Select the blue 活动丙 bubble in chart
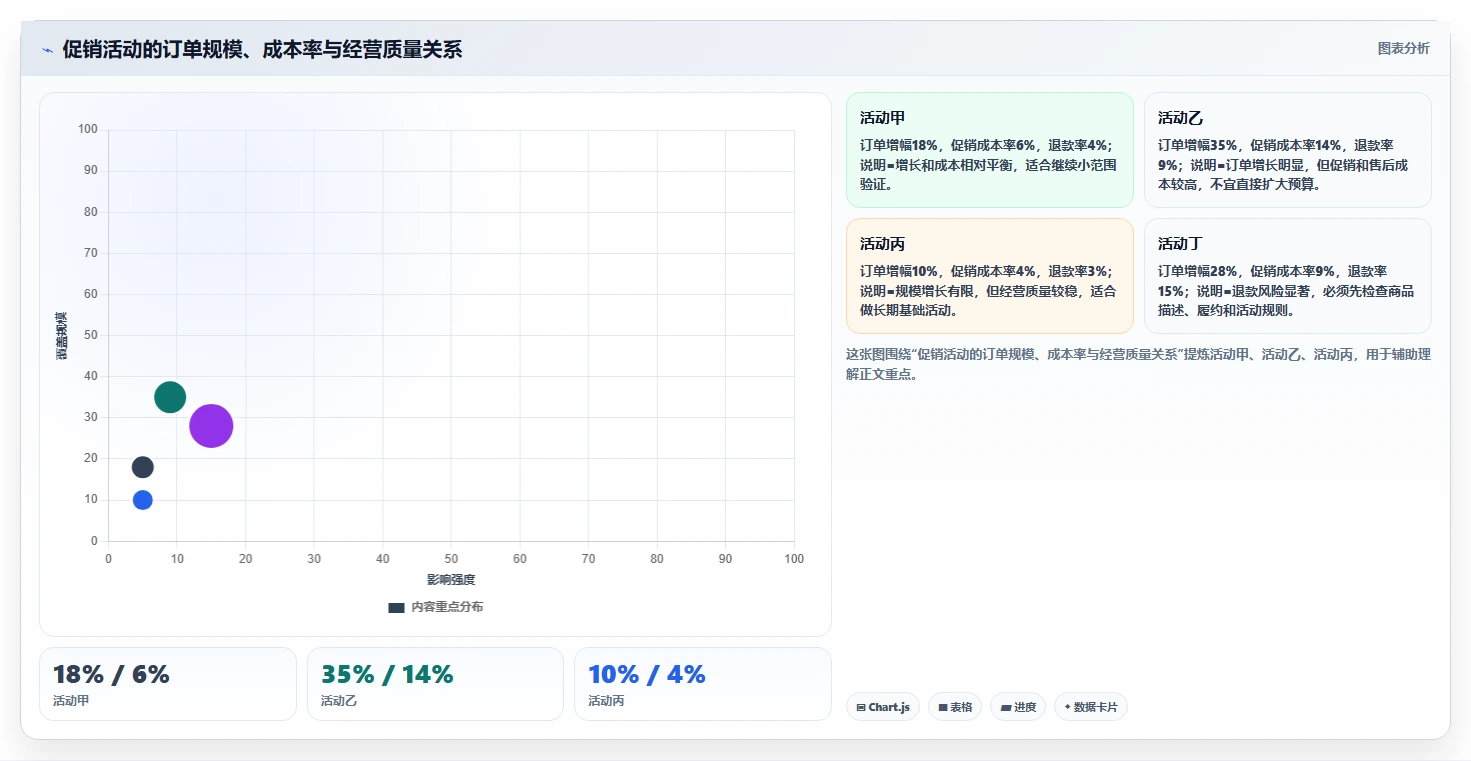The height and width of the screenshot is (761, 1471). 143,500
